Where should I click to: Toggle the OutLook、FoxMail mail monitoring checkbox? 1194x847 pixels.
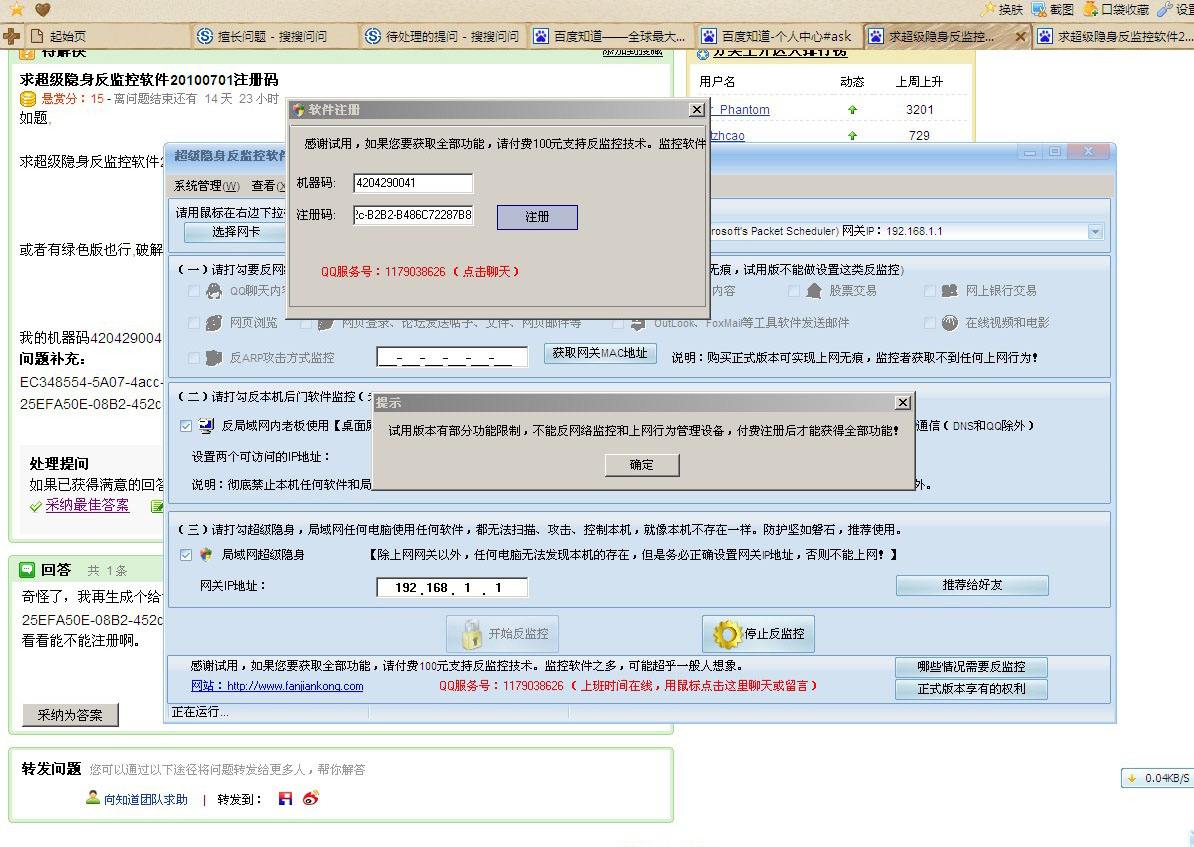[618, 324]
